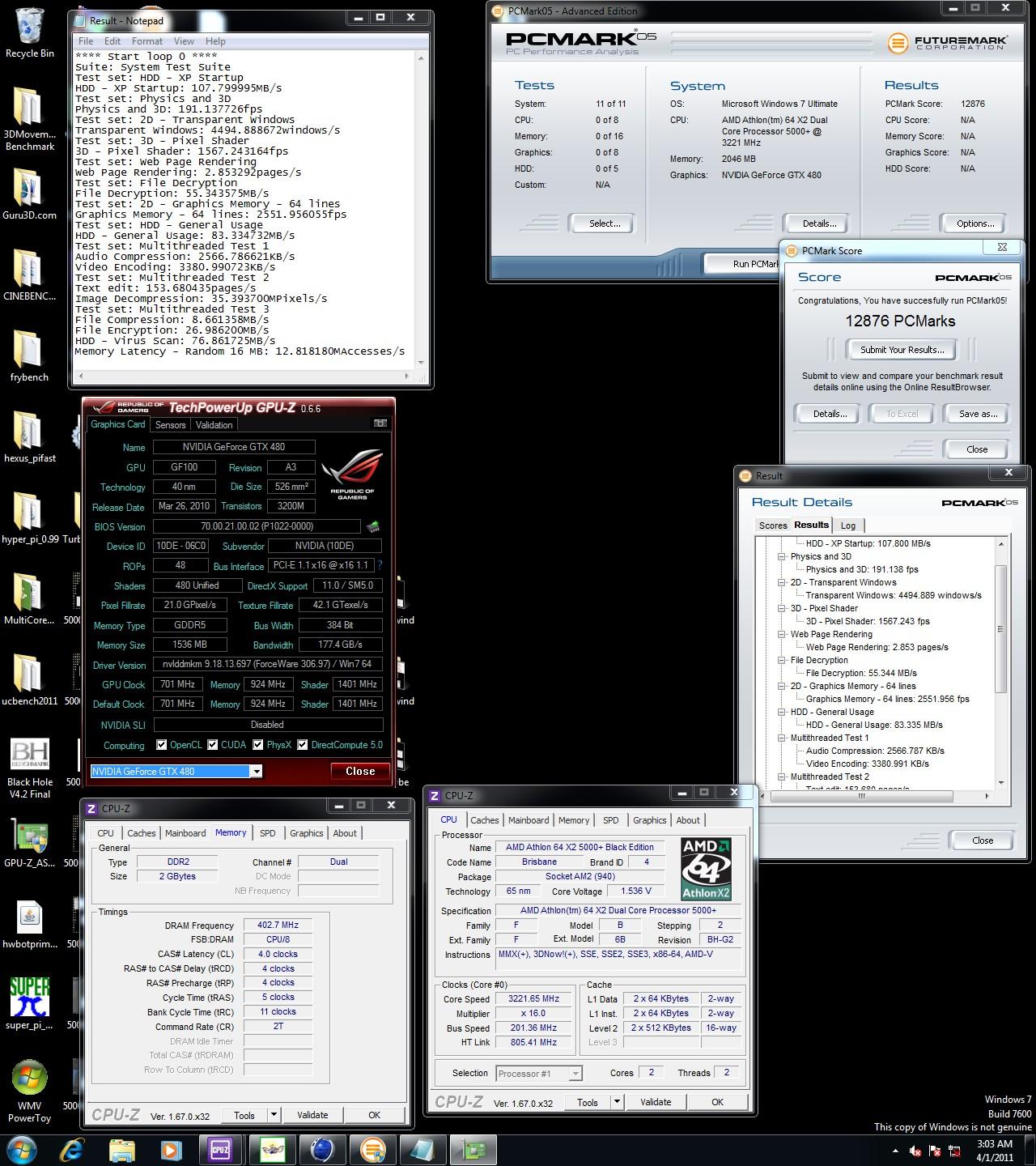Select the Guru3D.com folder on desktop
Viewport: 1036px width, 1166px height.
click(x=29, y=195)
